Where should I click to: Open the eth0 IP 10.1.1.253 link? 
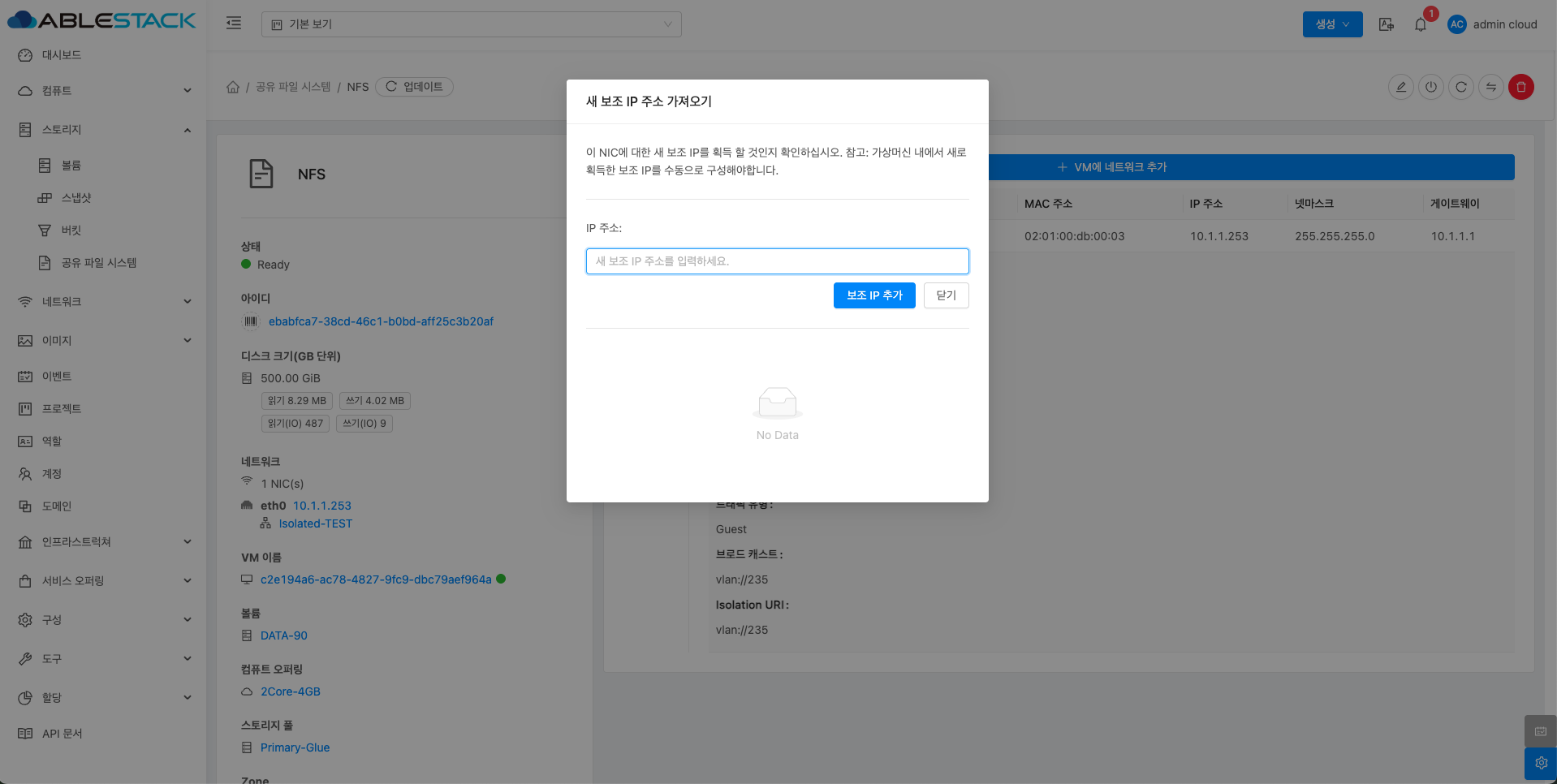[x=322, y=506]
